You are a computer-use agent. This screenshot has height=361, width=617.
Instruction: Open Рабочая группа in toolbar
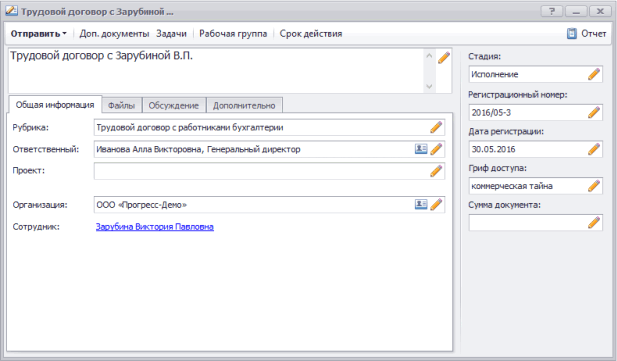coord(233,33)
